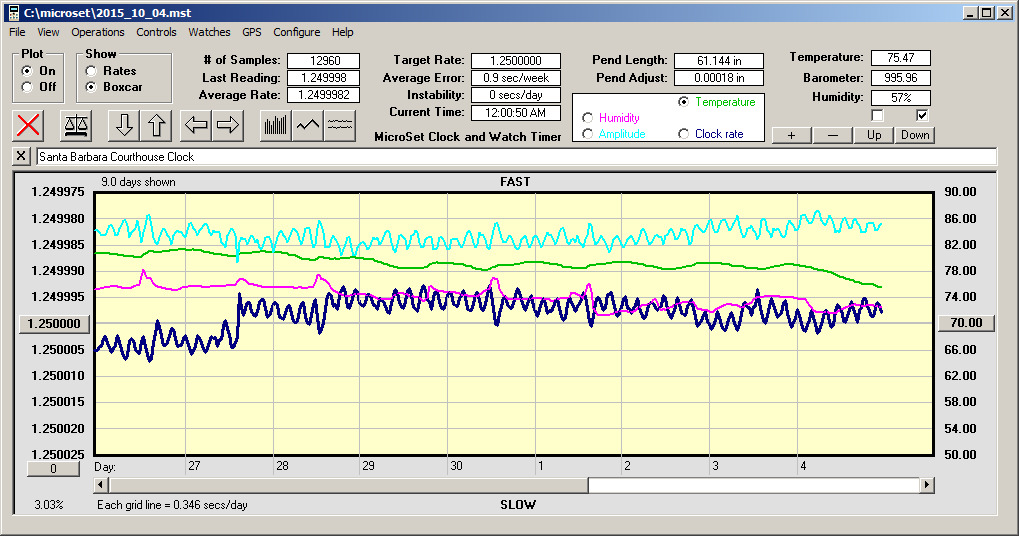
Task: Click the Average Error value field
Action: [x=516, y=77]
